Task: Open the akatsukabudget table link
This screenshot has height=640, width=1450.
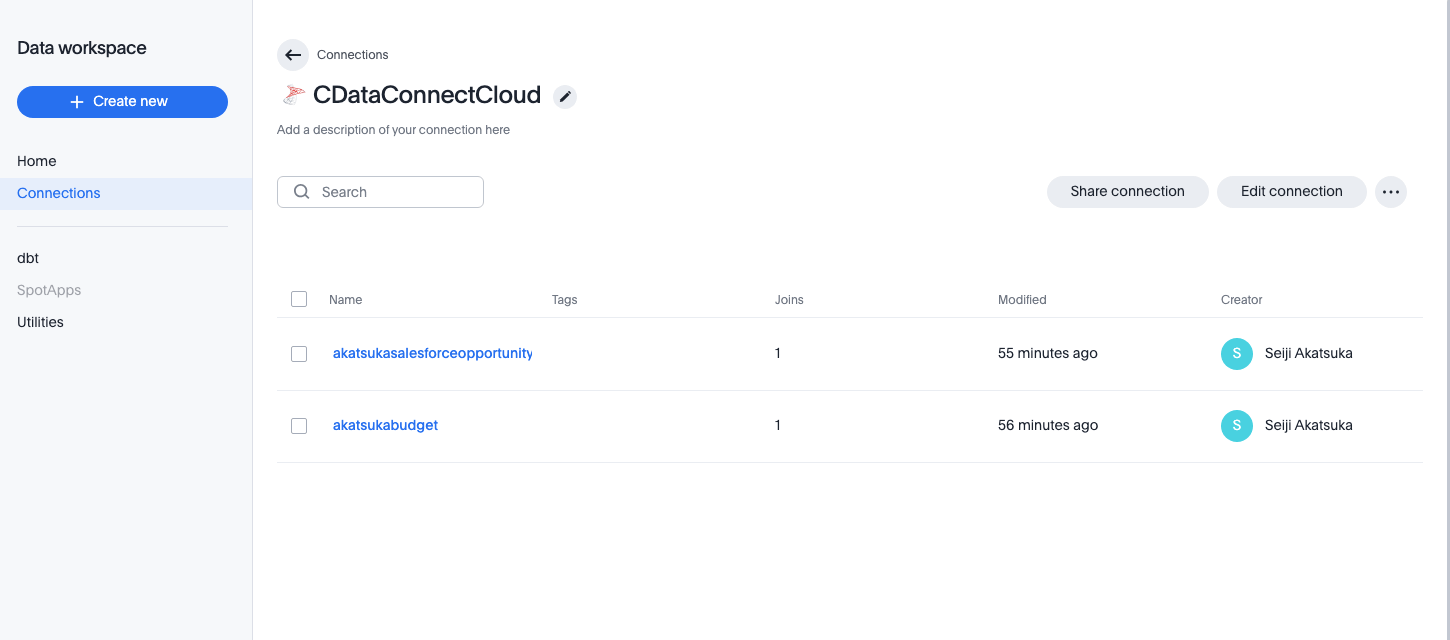Action: click(385, 425)
